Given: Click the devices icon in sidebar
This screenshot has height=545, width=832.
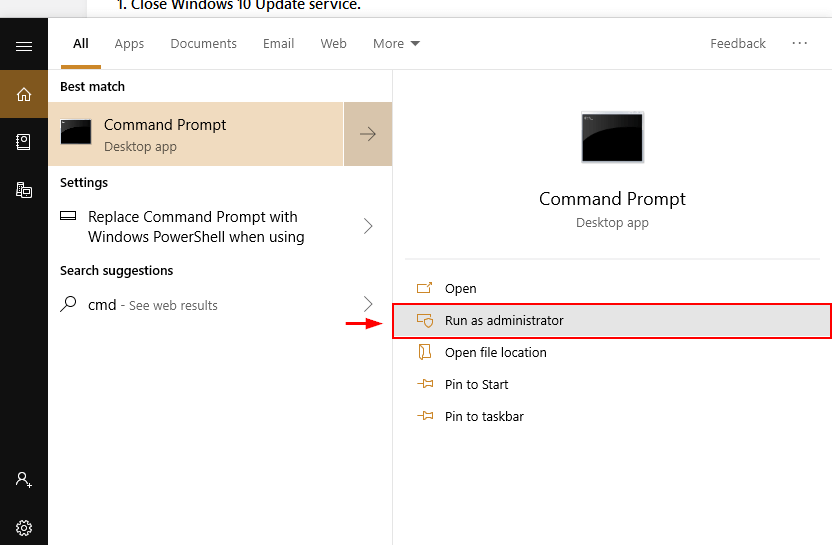Looking at the screenshot, I should point(24,189).
